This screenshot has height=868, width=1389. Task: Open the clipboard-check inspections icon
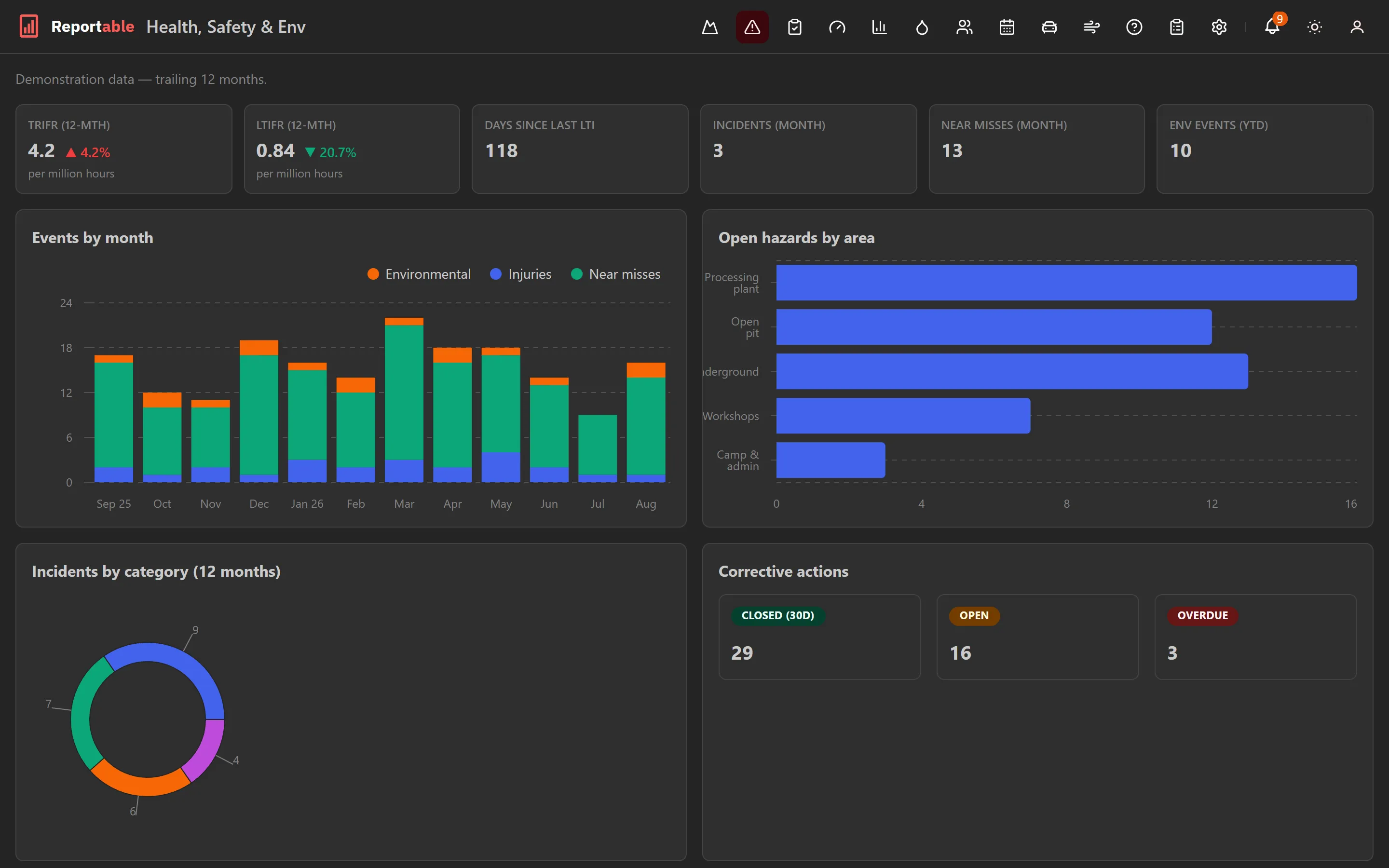794,27
